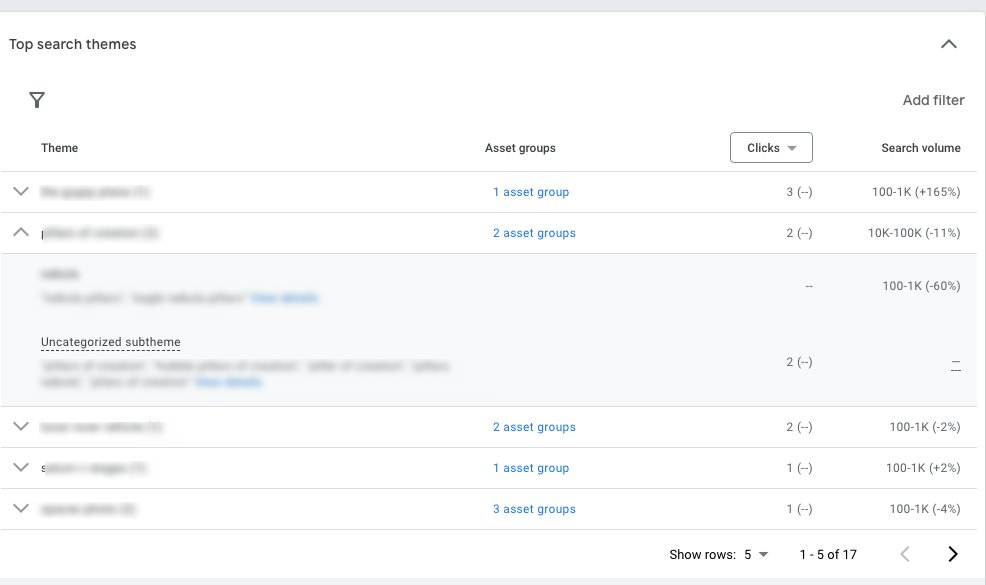Click the Theme column header
Viewport: 986px width, 585px height.
tap(60, 148)
